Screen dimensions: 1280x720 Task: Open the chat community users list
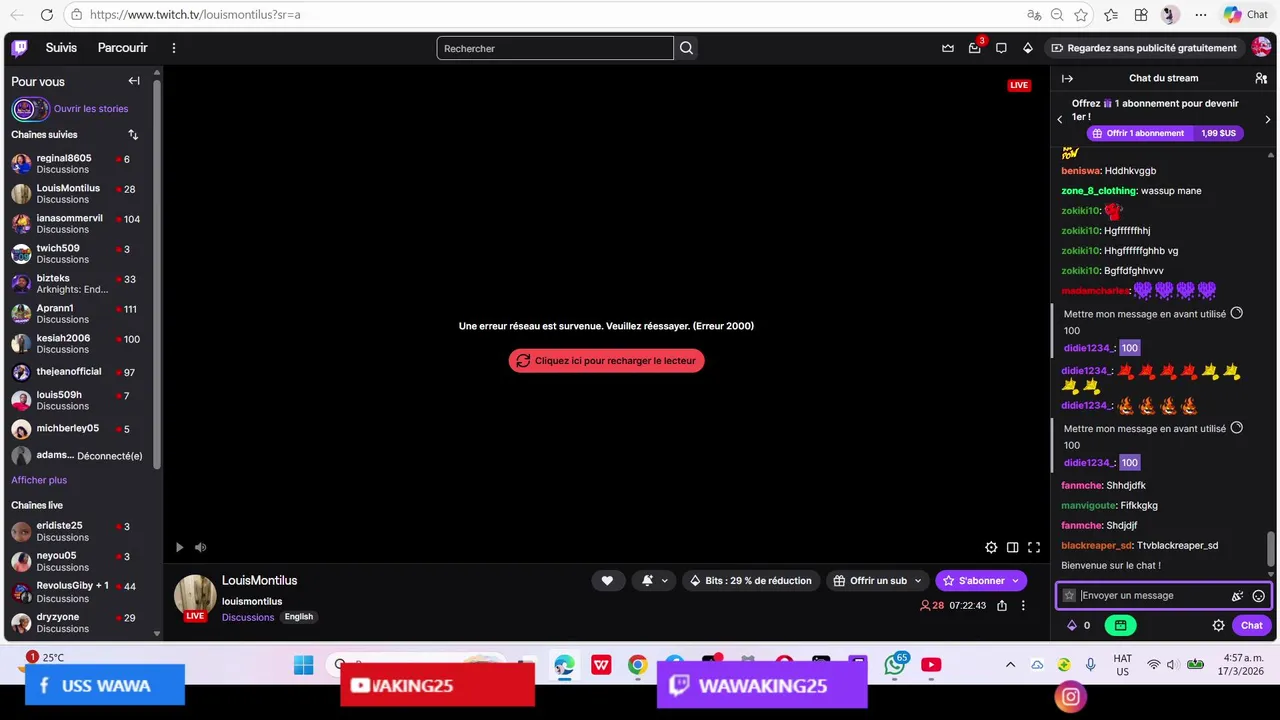click(1261, 78)
